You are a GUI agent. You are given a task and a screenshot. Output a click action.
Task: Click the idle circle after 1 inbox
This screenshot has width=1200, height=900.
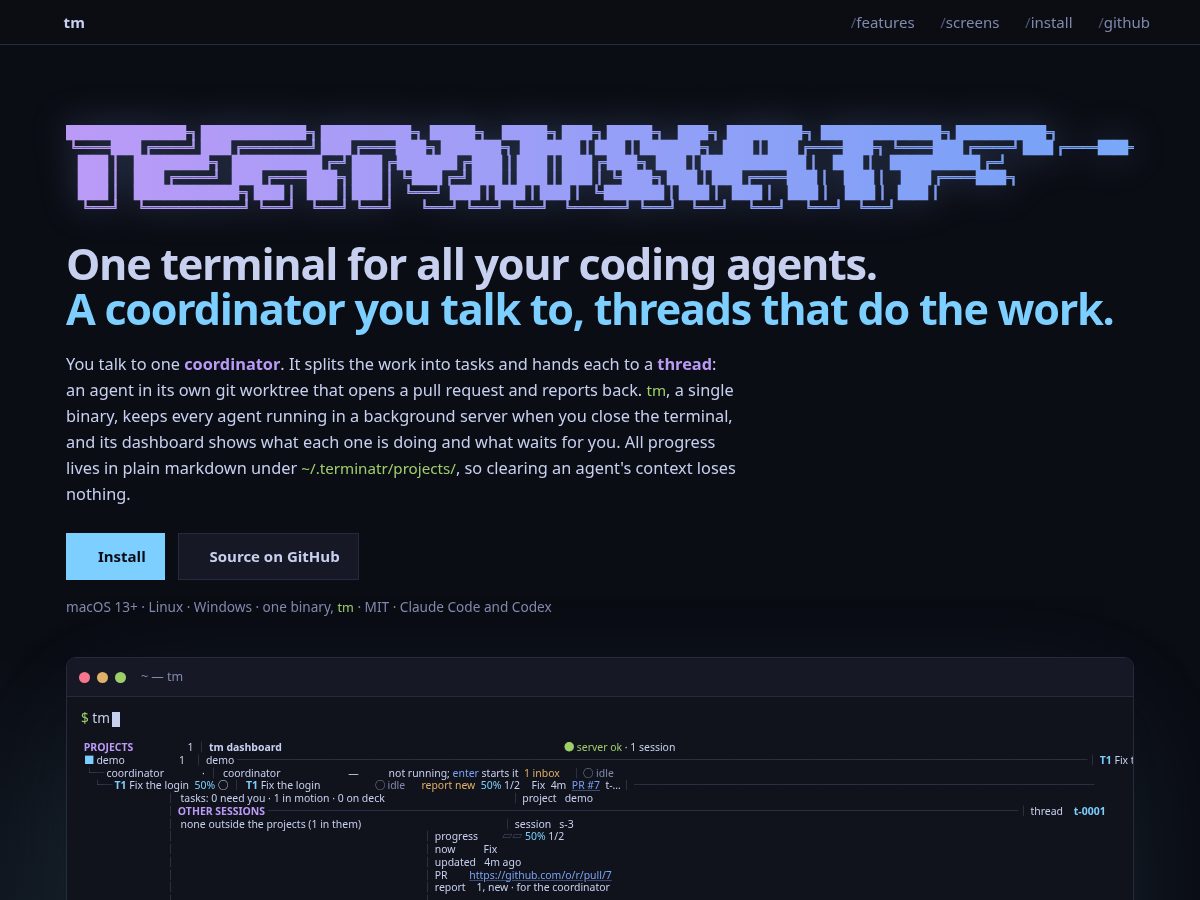[588, 773]
